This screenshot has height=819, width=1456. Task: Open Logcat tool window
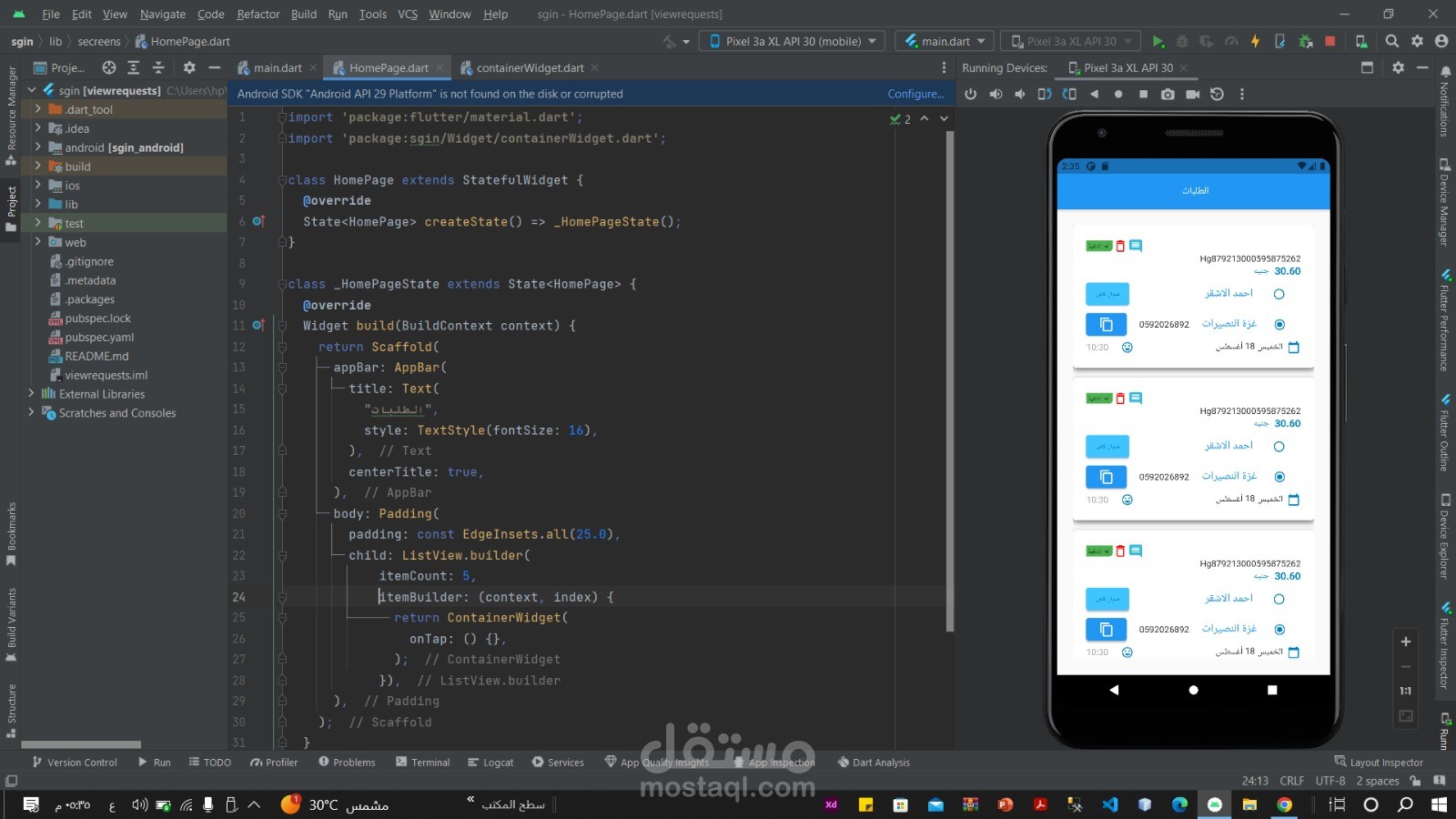coord(490,763)
